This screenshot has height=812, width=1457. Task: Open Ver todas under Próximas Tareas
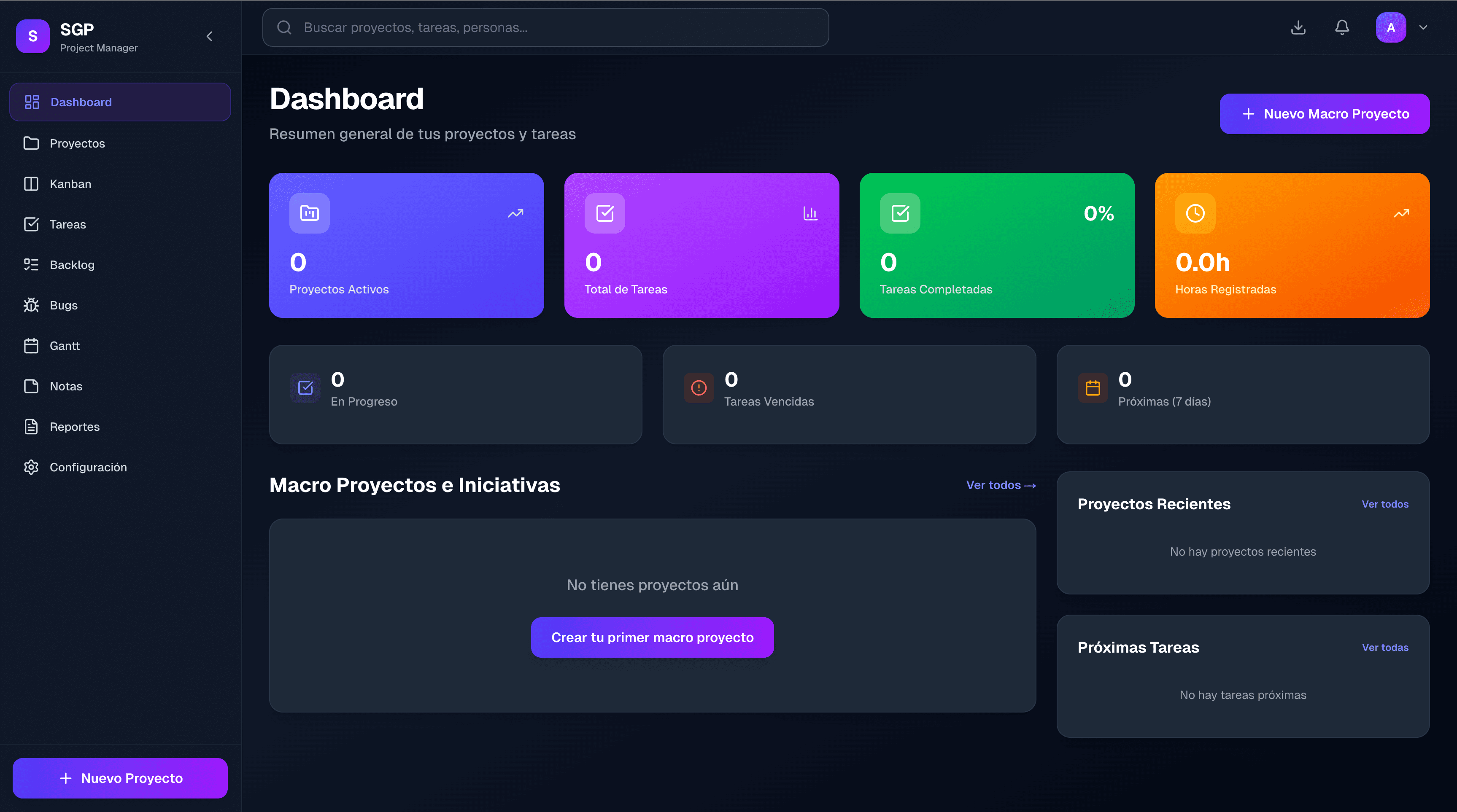(x=1384, y=647)
